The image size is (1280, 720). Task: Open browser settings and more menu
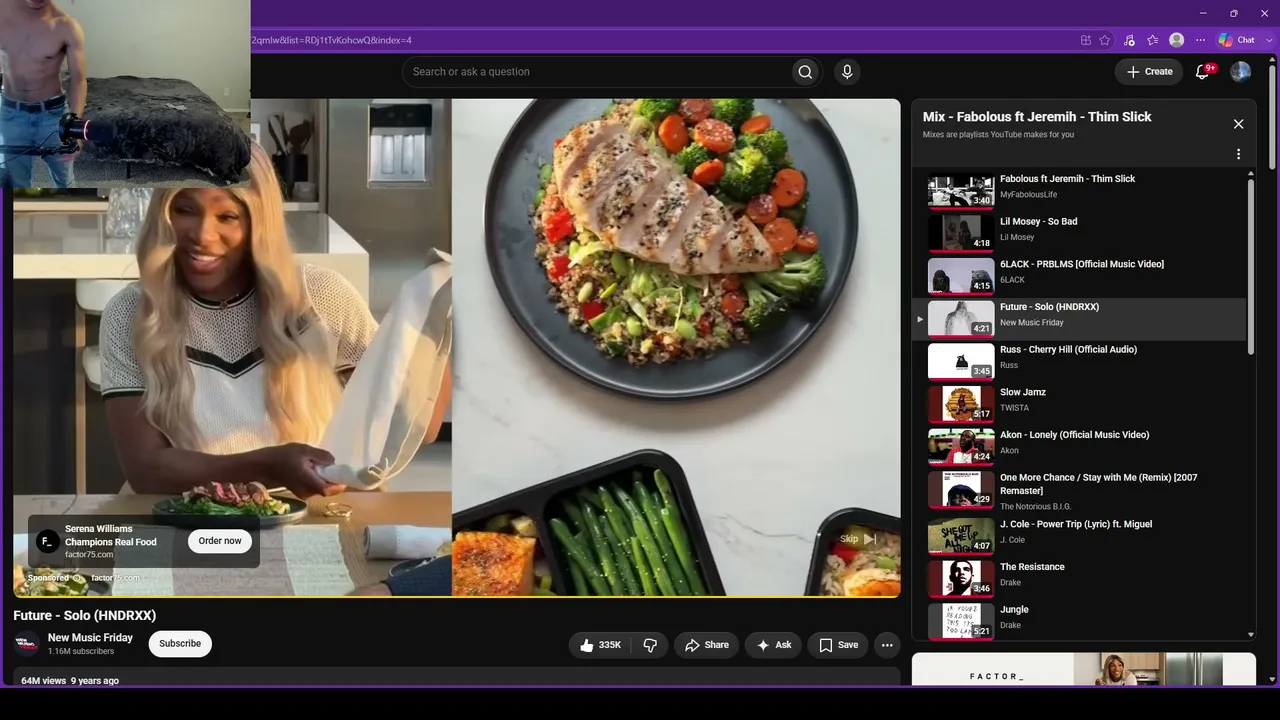click(x=1201, y=40)
